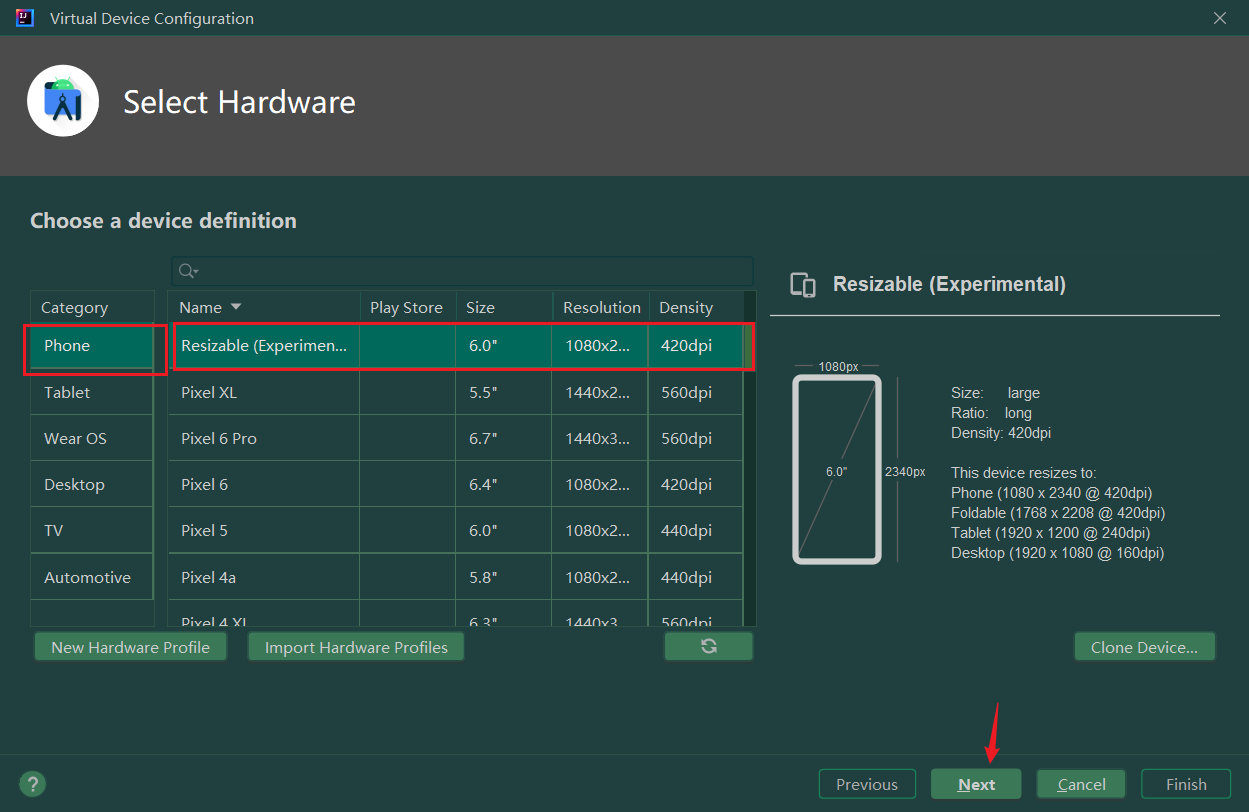Select the Automotive category

pos(91,577)
